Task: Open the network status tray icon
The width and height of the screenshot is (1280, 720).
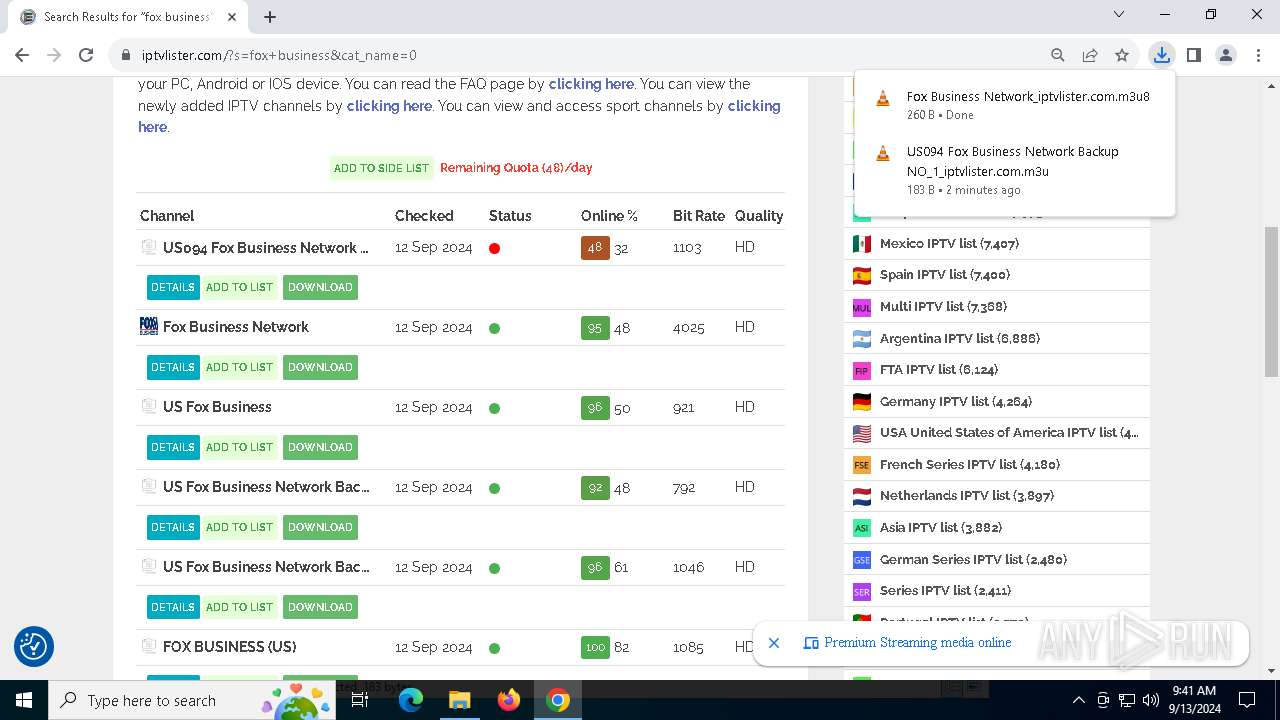Action: [1127, 700]
